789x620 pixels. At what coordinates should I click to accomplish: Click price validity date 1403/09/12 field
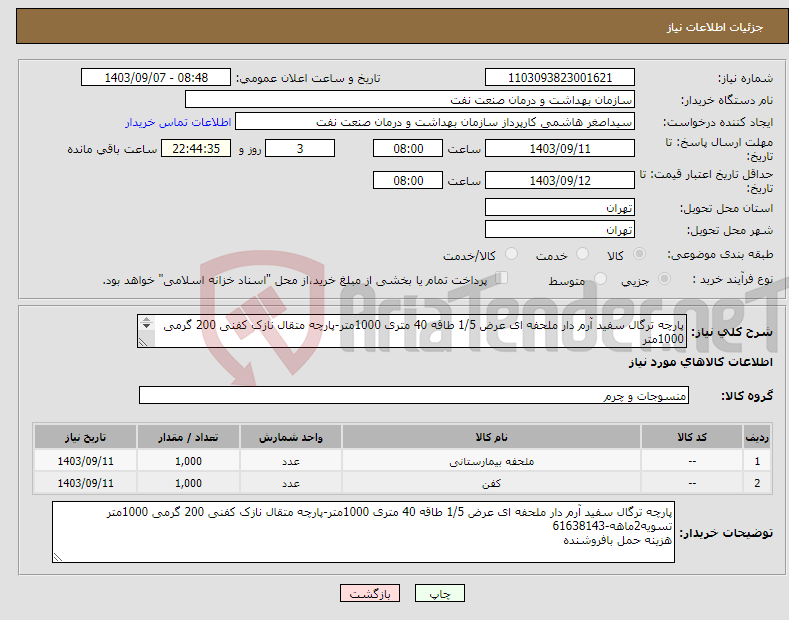560,180
